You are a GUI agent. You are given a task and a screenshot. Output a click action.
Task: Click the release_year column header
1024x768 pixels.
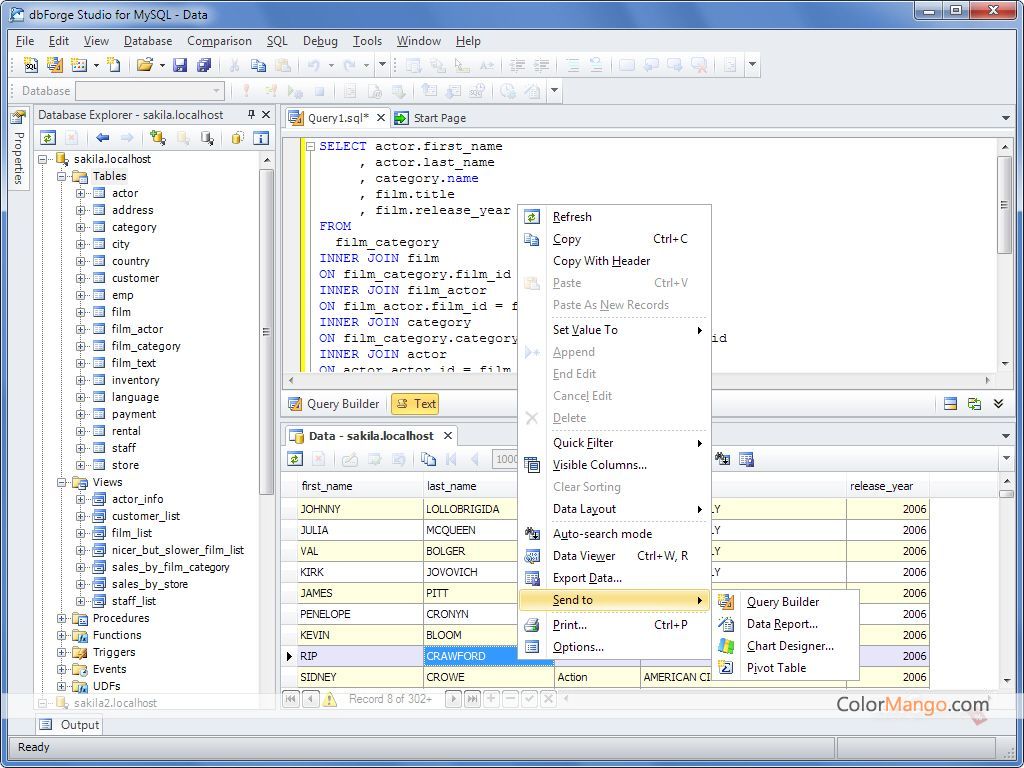point(888,486)
